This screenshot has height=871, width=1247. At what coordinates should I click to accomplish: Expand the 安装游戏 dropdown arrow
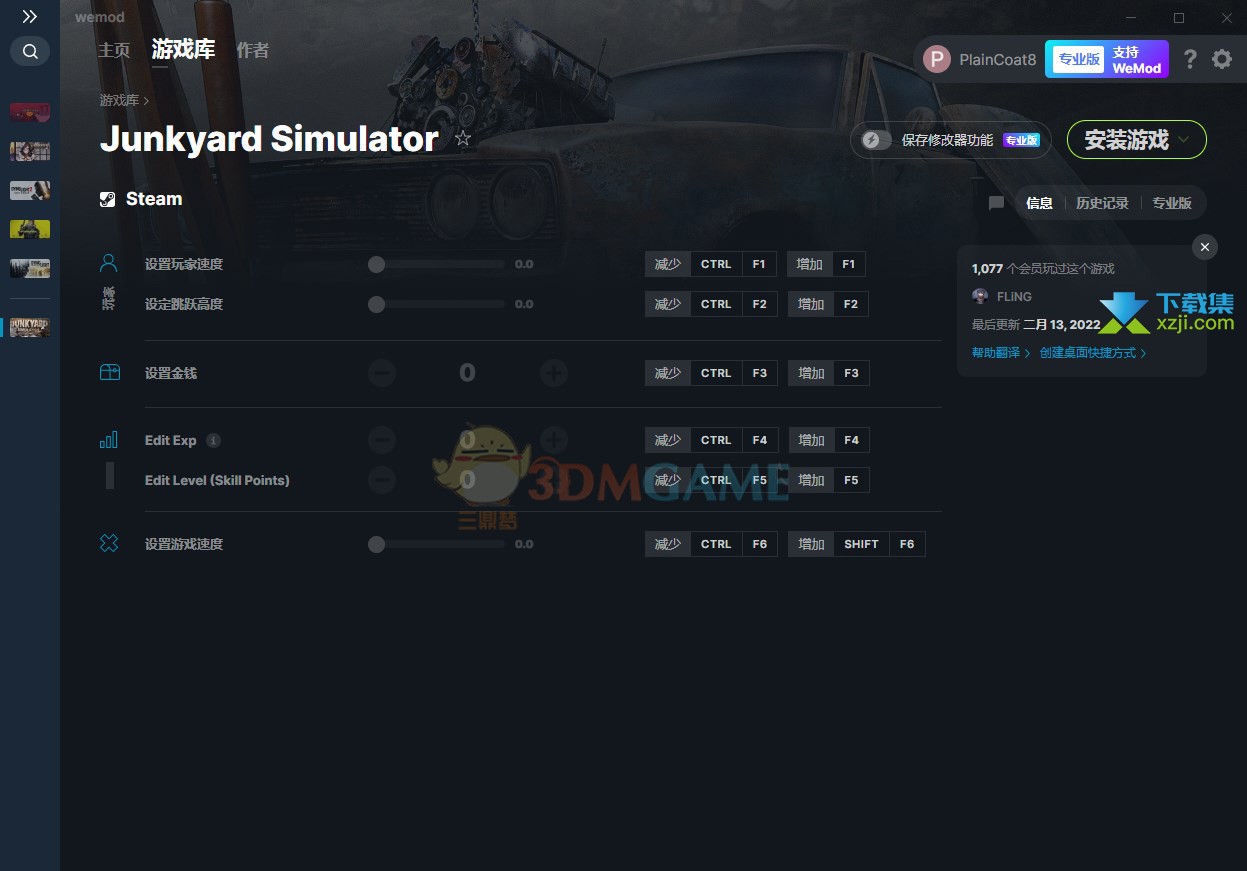(x=1185, y=140)
